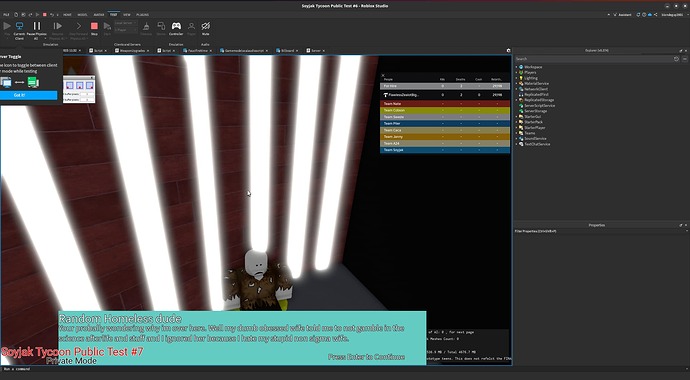690x380 pixels.
Task: Open the Controller emulation icon
Action: [x=176, y=26]
